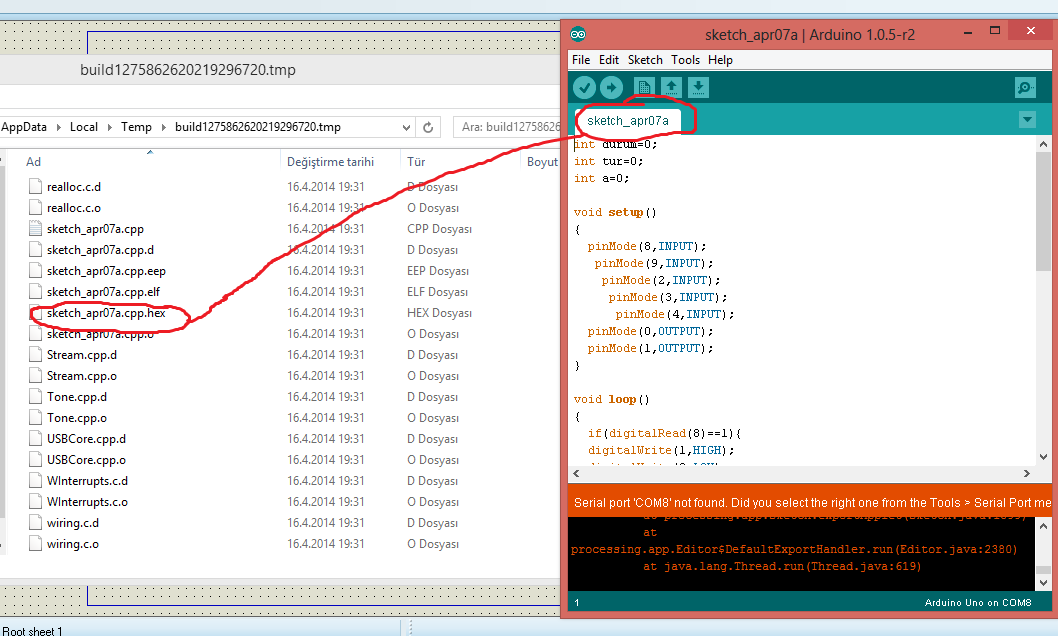
Task: Open the Sketch menu
Action: [x=645, y=60]
